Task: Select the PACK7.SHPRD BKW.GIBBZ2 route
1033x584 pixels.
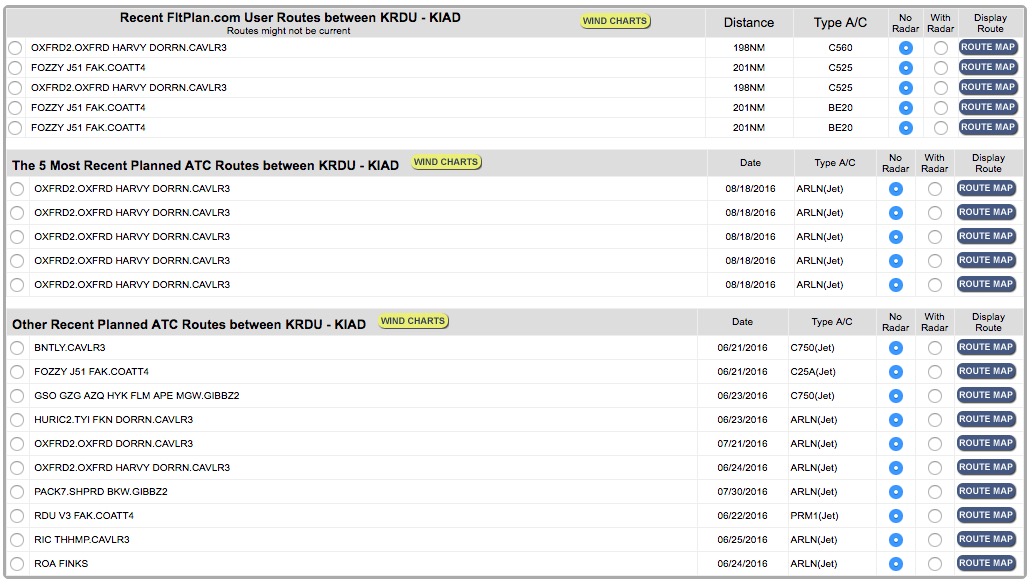Action: [17, 492]
